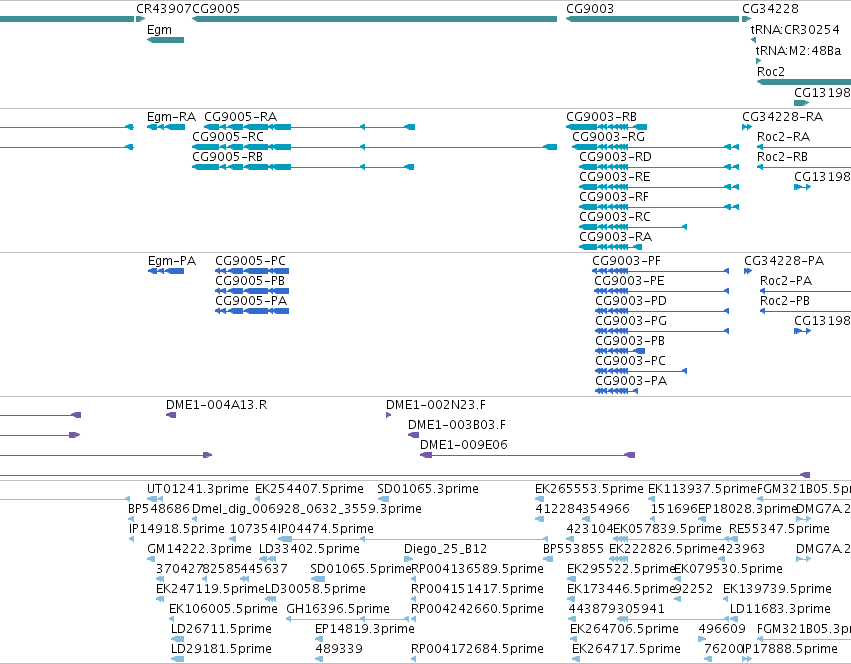Click the EK264706.5prime EST label

624,629
